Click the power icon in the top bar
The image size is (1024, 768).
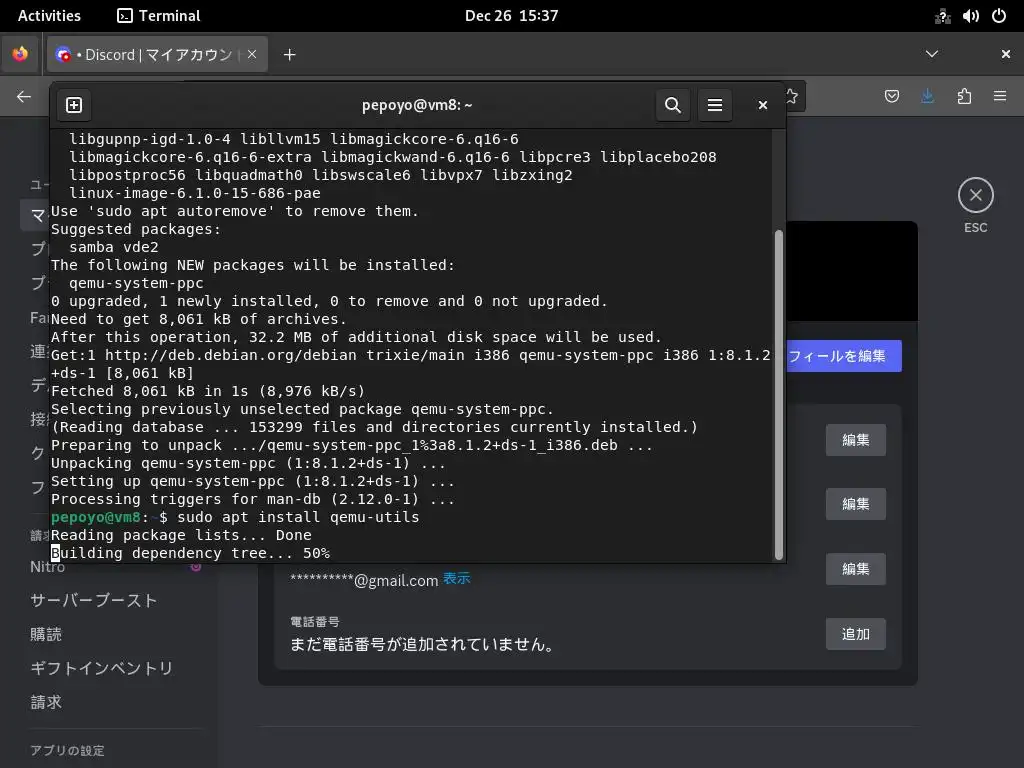coord(999,16)
